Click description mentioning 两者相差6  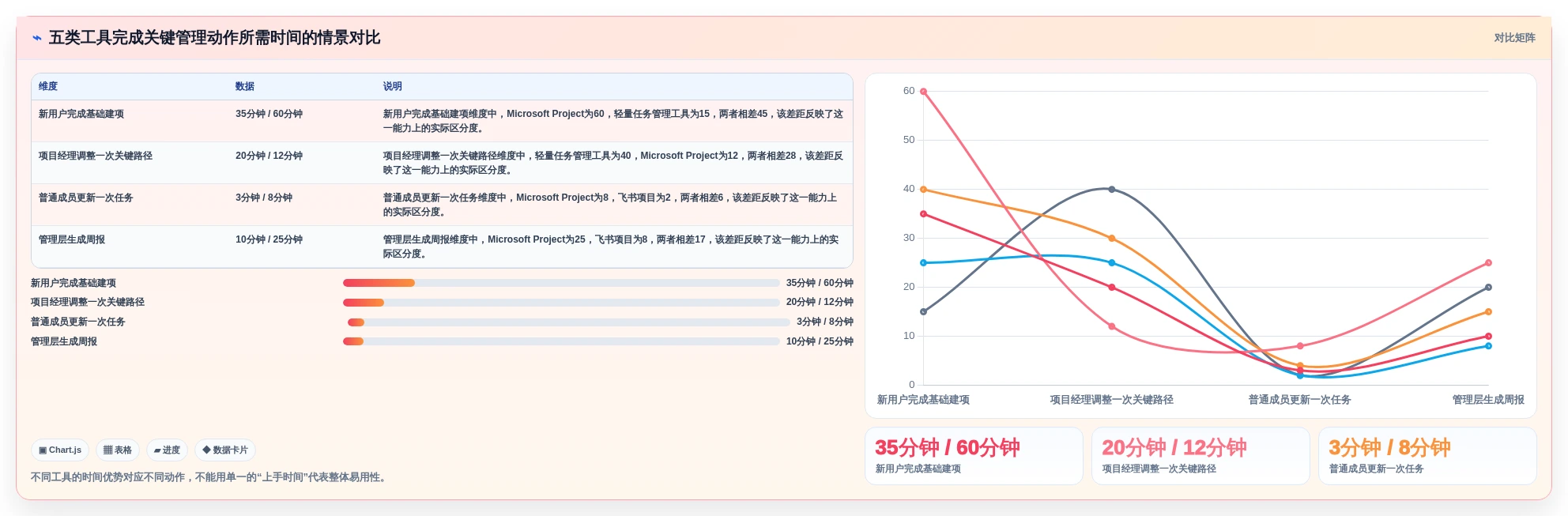(610, 205)
